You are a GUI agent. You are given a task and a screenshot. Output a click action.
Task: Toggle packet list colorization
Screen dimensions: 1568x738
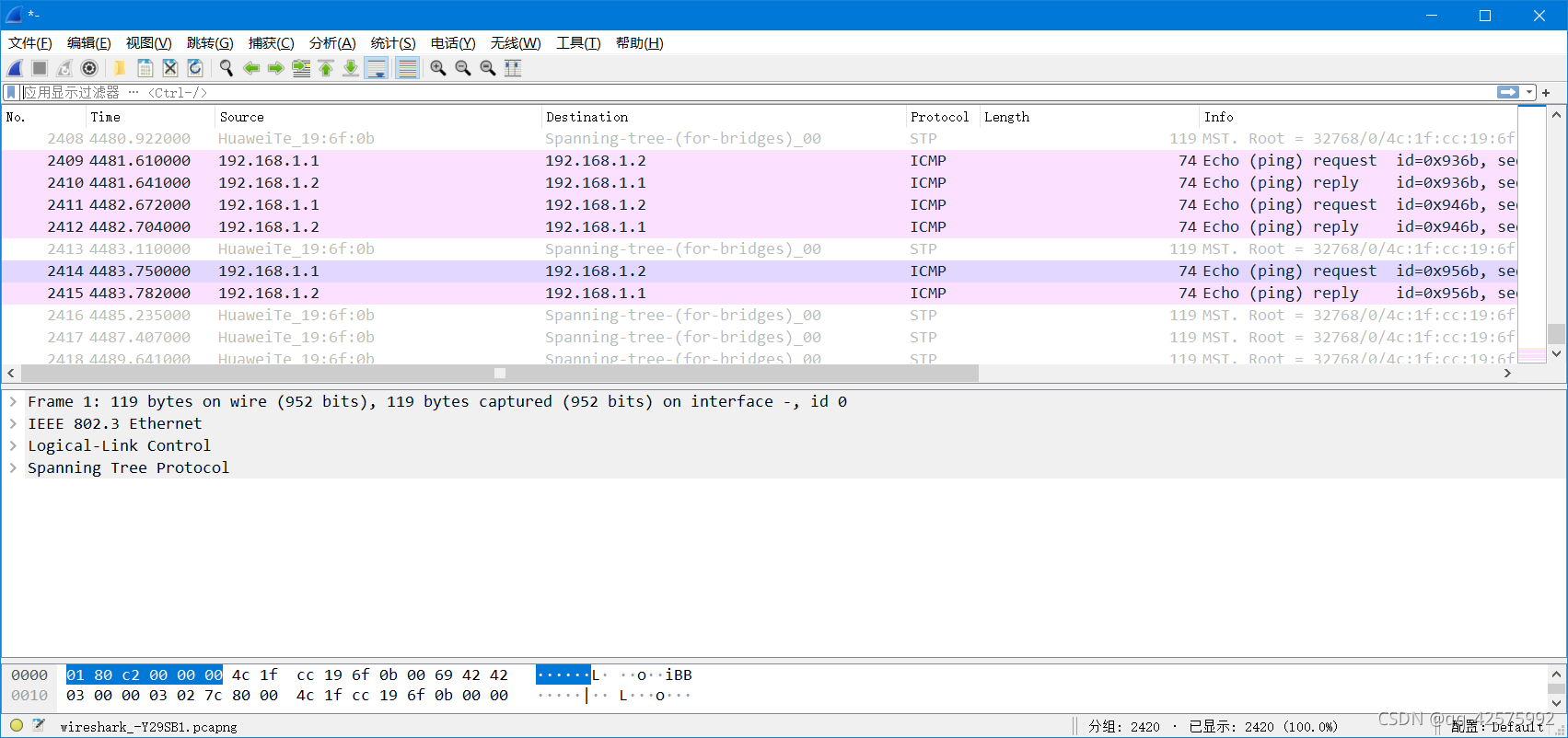tap(407, 68)
